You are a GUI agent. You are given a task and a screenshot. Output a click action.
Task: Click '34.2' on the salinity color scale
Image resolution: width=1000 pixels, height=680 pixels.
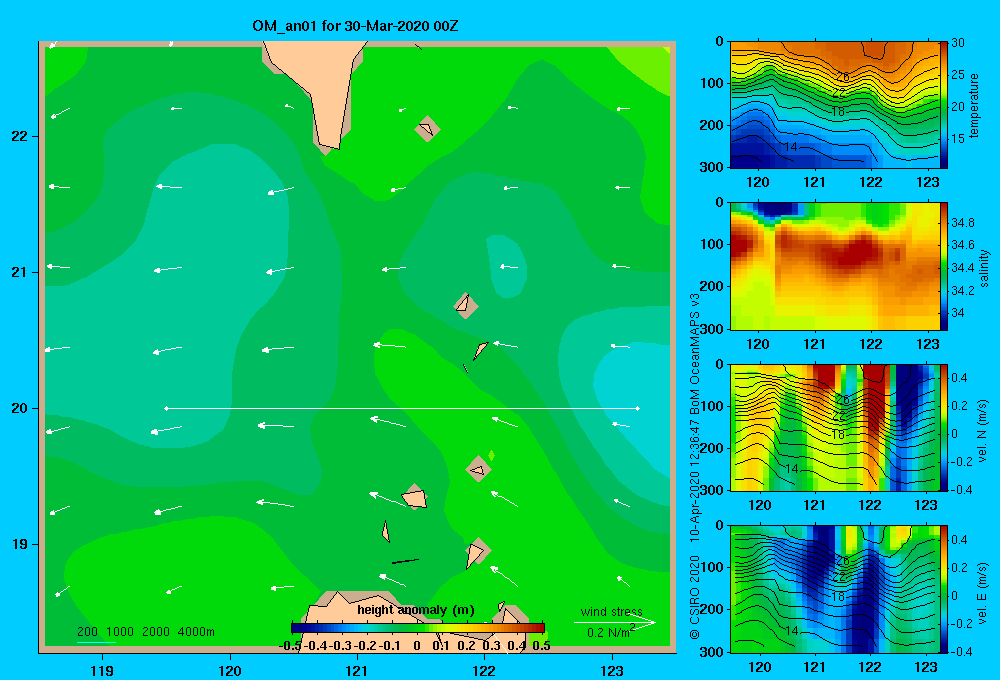[963, 290]
